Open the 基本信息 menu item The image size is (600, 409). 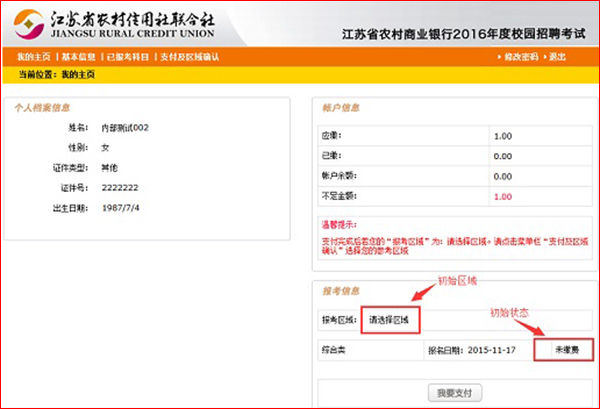pos(78,57)
